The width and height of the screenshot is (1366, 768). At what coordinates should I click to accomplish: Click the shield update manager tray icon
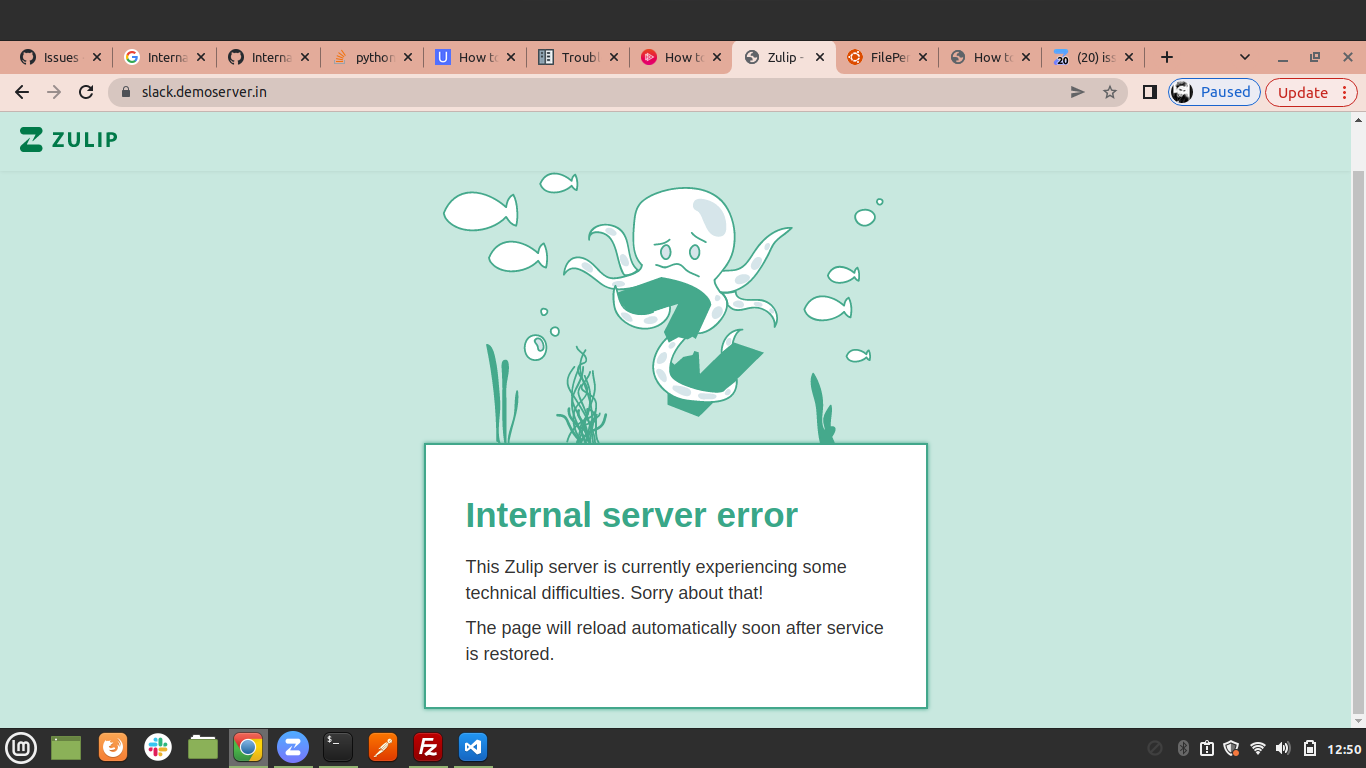pyautogui.click(x=1232, y=748)
